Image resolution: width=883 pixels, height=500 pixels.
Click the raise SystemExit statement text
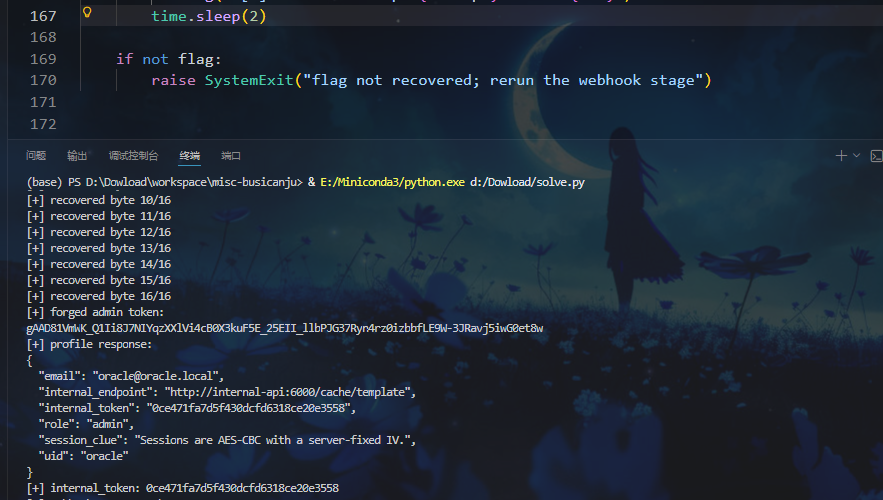pos(431,81)
